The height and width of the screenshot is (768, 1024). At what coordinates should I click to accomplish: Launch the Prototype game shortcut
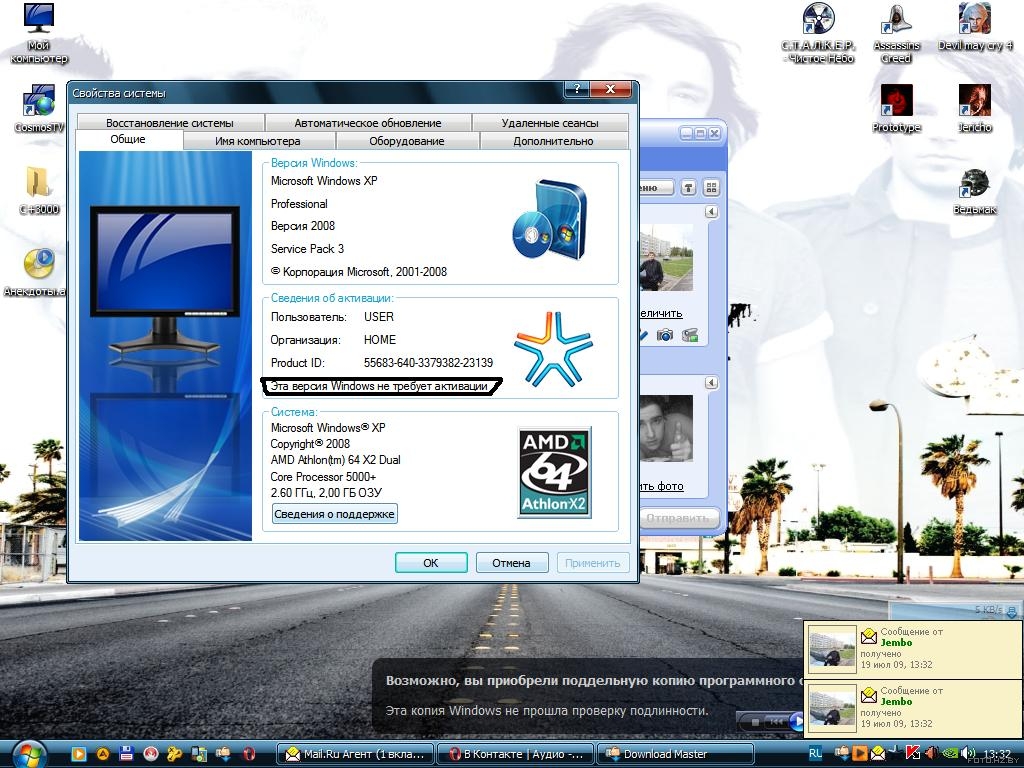coord(896,109)
